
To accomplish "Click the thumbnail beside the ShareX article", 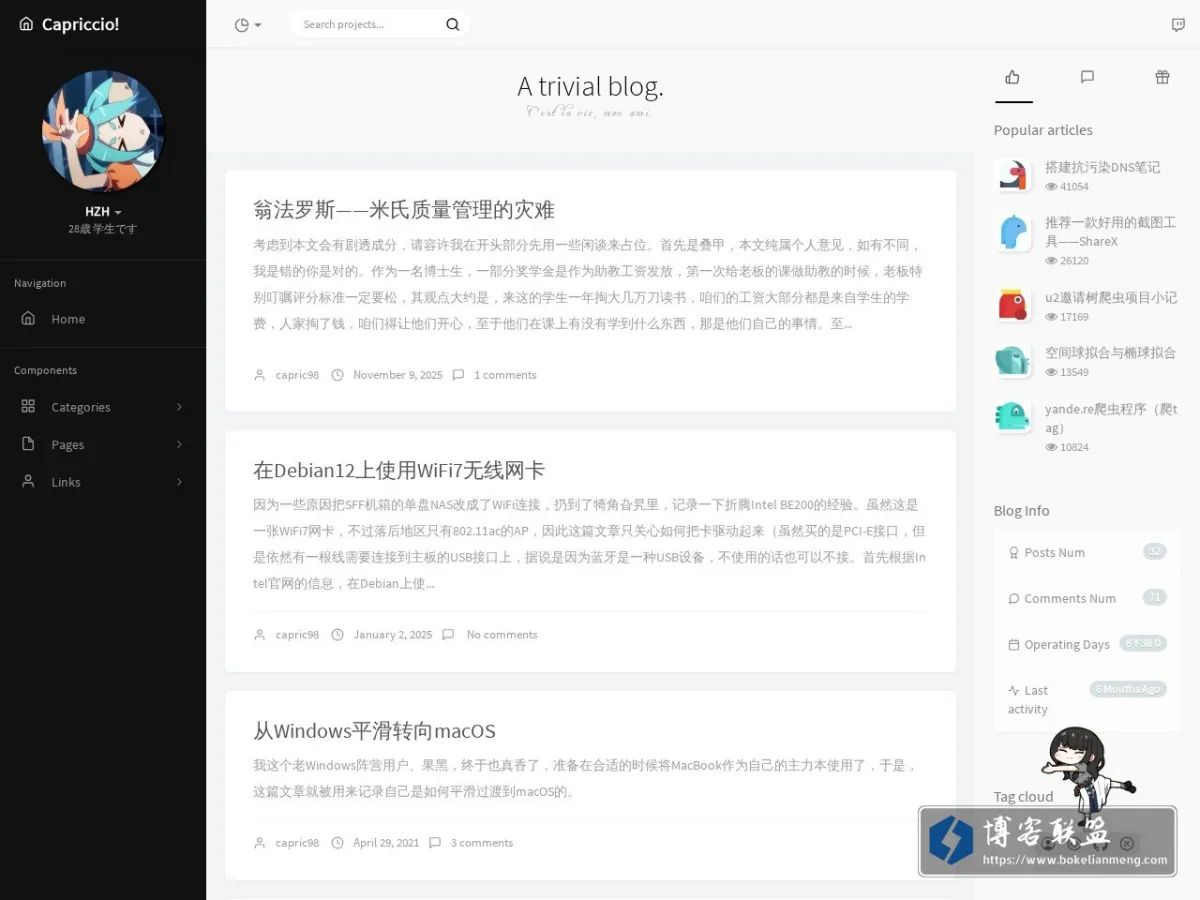I will point(1013,232).
